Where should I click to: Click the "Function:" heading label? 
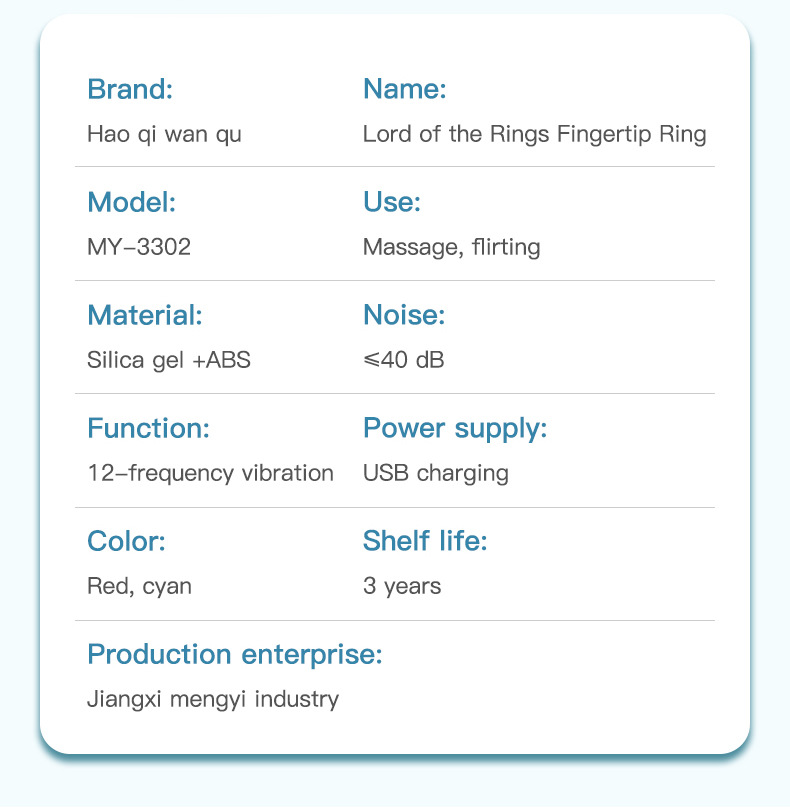(x=148, y=429)
